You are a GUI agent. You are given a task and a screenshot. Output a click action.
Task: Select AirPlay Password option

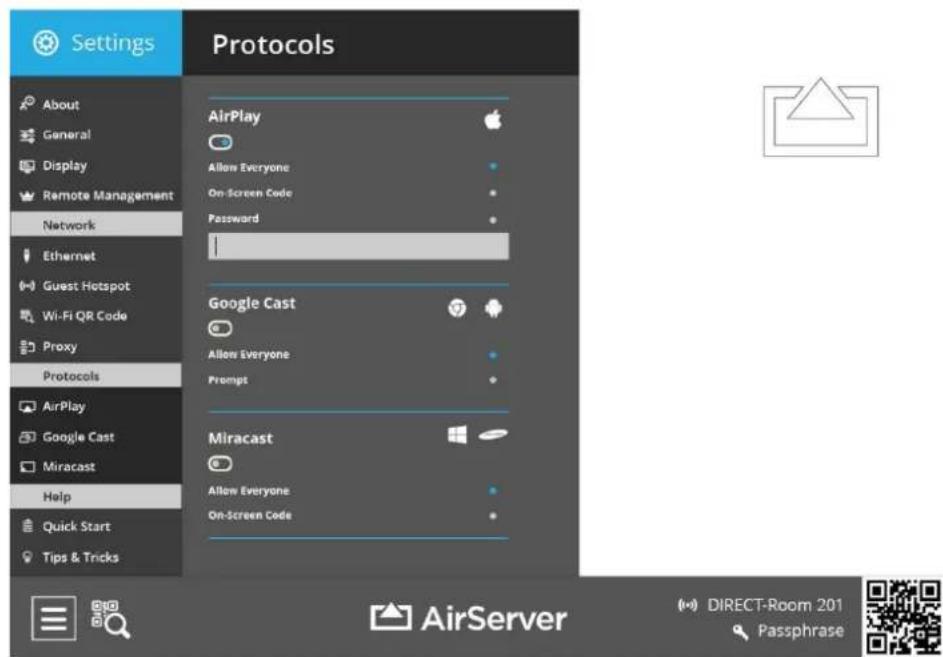[493, 220]
